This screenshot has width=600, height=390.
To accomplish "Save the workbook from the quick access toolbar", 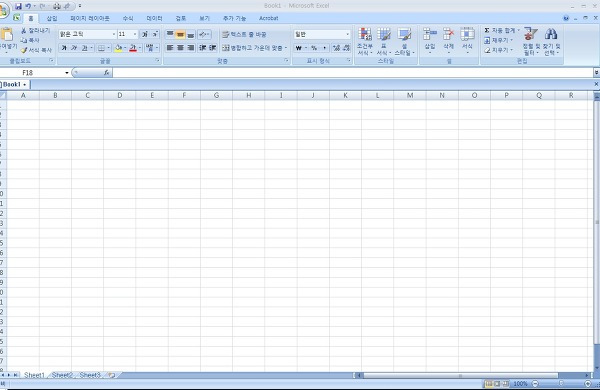I will (18, 6).
